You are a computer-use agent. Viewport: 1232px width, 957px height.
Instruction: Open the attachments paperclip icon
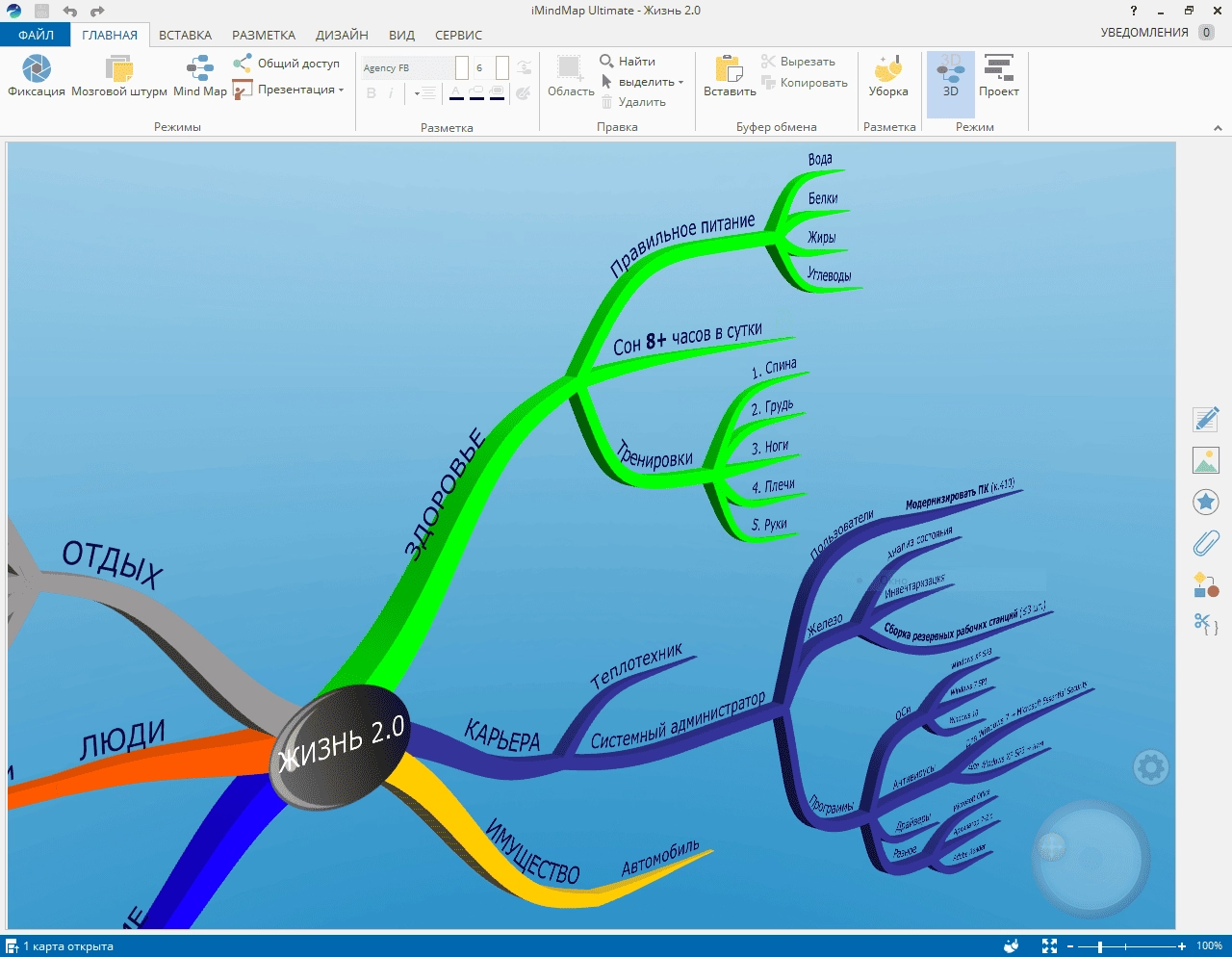tap(1206, 543)
